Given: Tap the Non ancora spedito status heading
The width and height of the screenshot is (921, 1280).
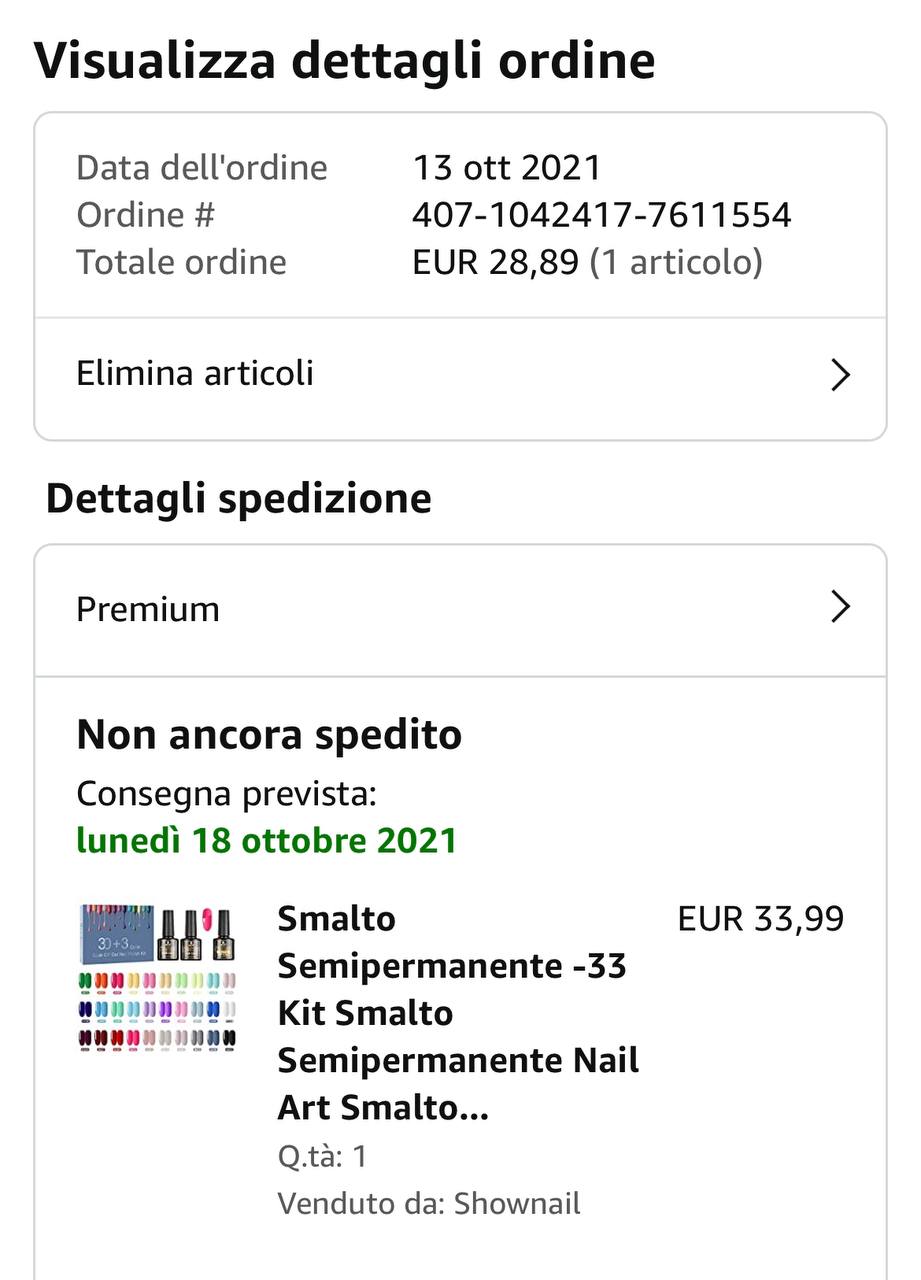Looking at the screenshot, I should click(x=269, y=735).
